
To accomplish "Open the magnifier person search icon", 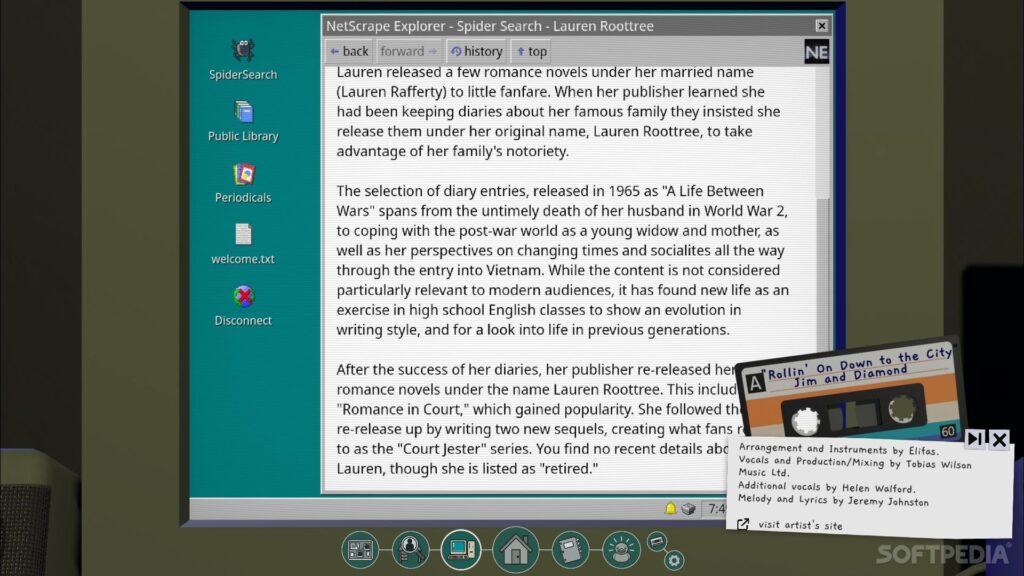I will point(410,549).
